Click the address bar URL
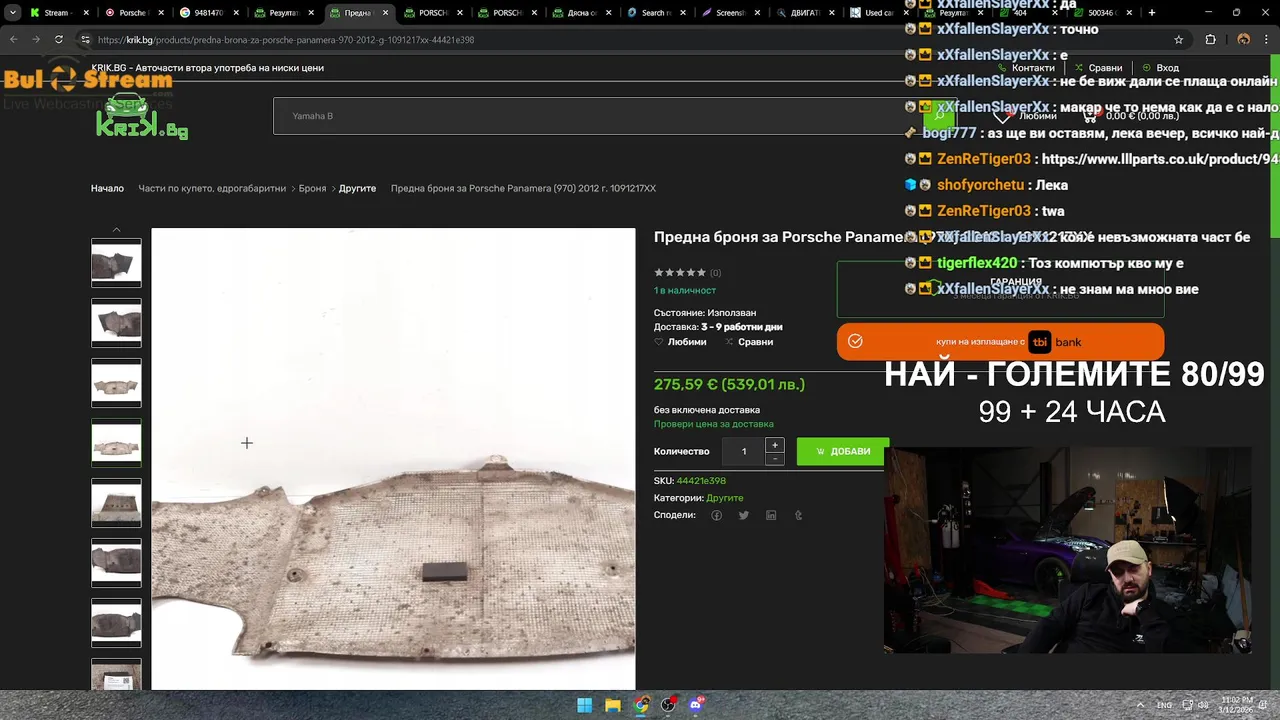1280x720 pixels. click(x=286, y=40)
